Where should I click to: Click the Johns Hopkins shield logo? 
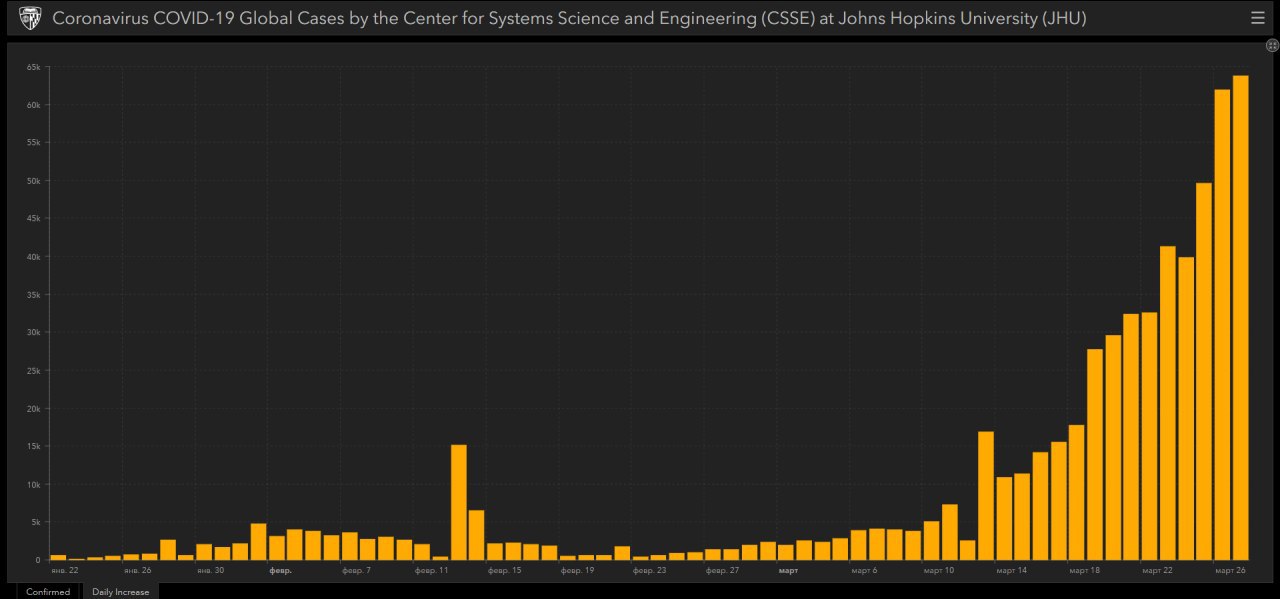click(30, 18)
